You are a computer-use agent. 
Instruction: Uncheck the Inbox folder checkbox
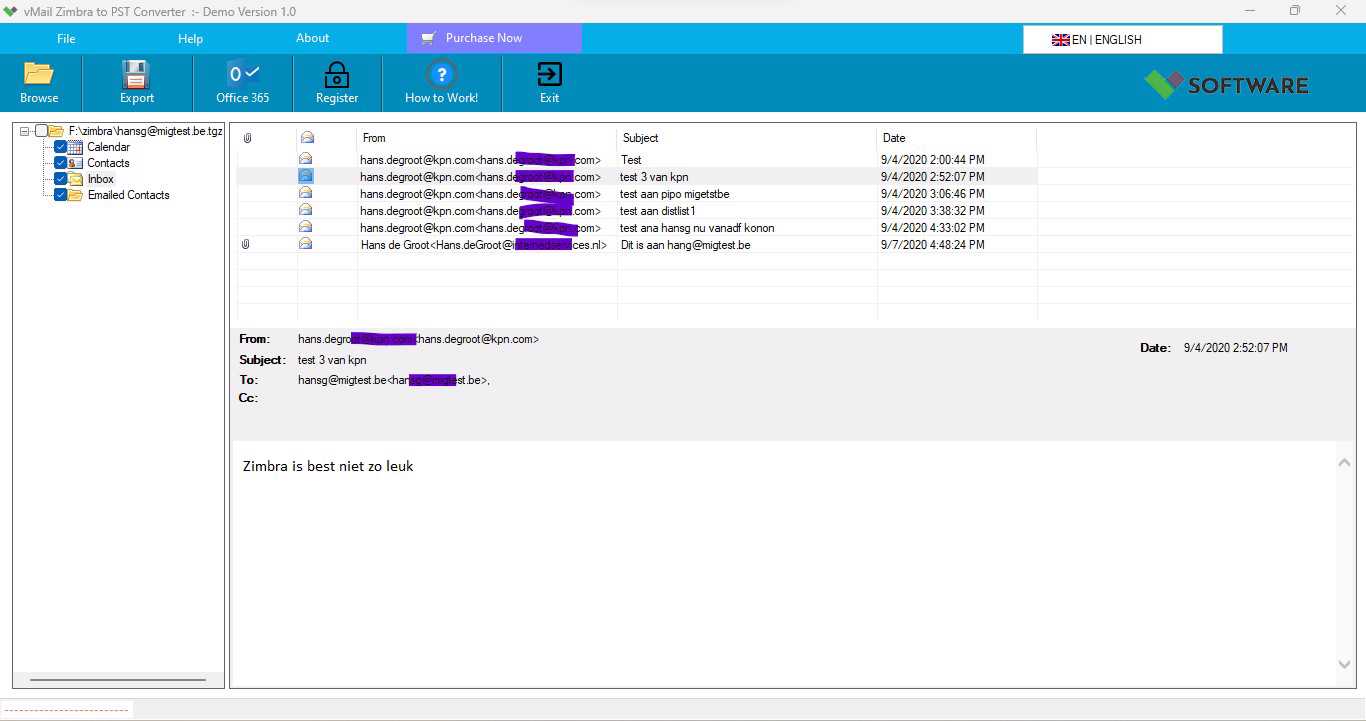pyautogui.click(x=61, y=179)
